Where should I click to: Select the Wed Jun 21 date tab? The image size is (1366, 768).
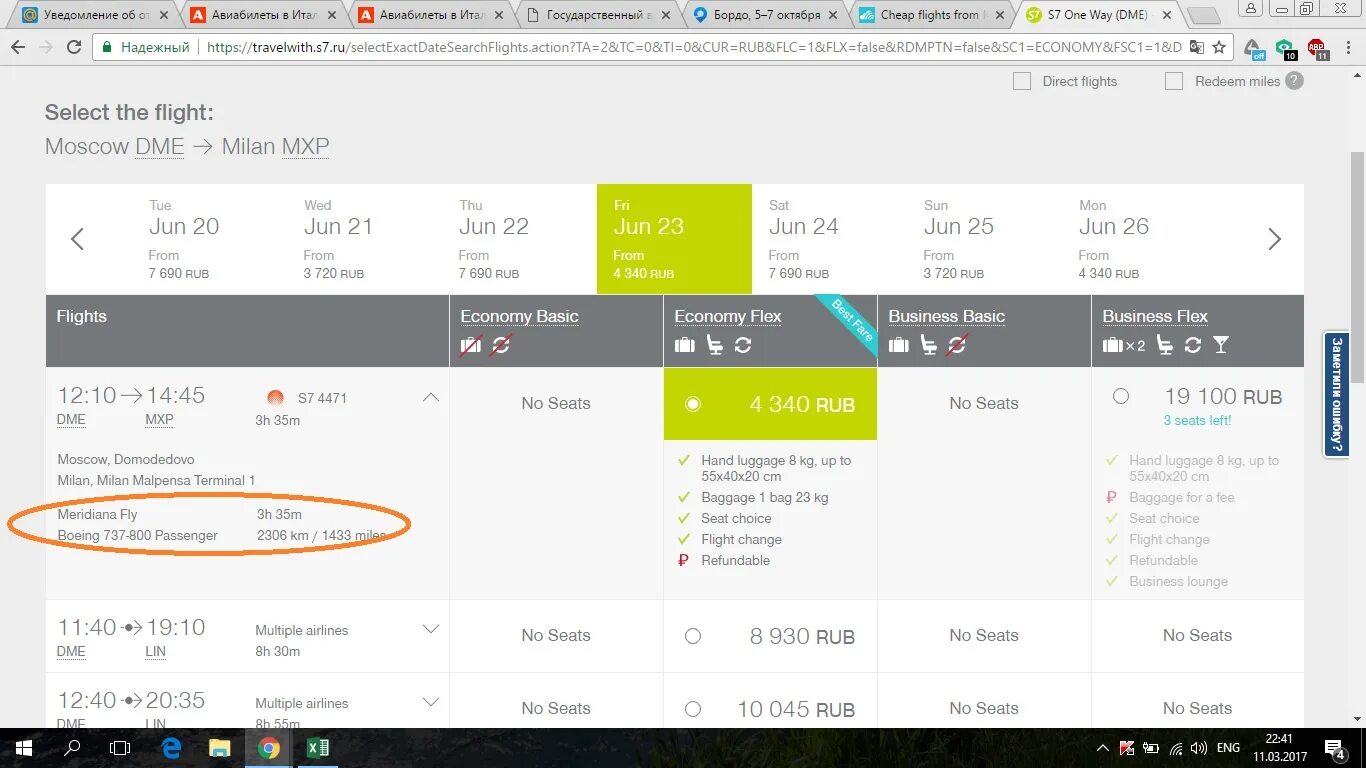[365, 239]
